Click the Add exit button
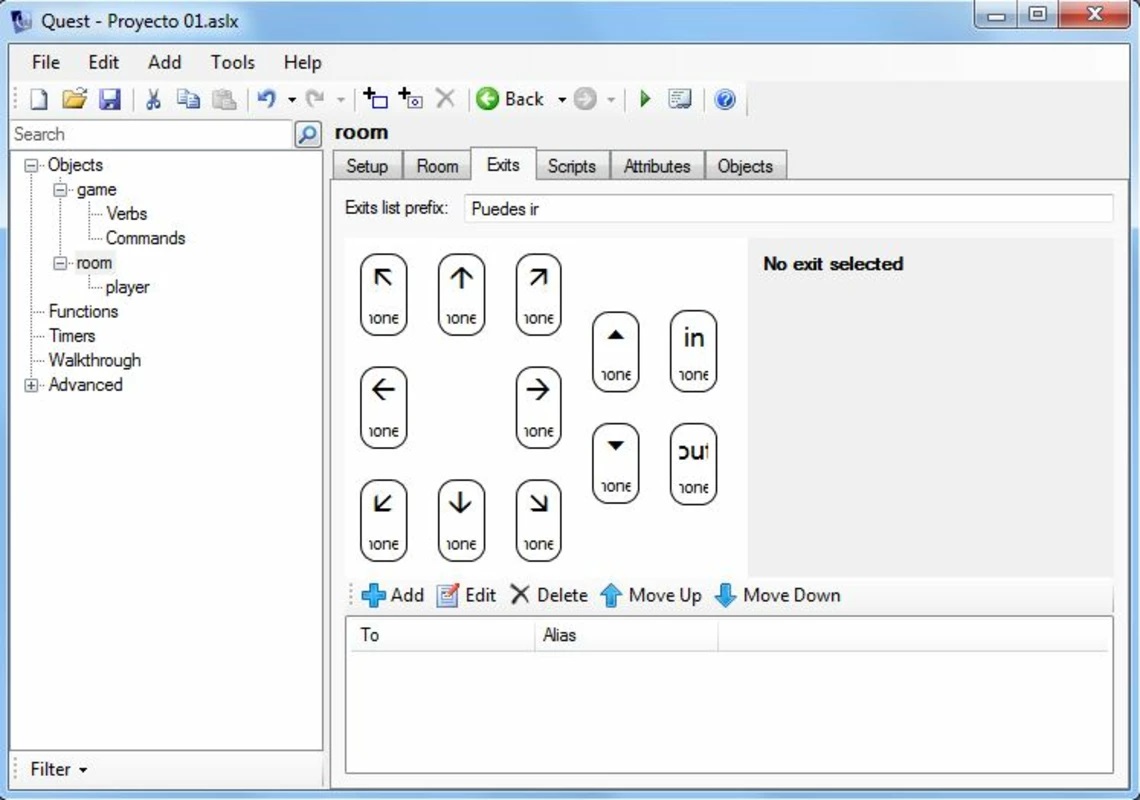This screenshot has width=1140, height=800. click(393, 595)
